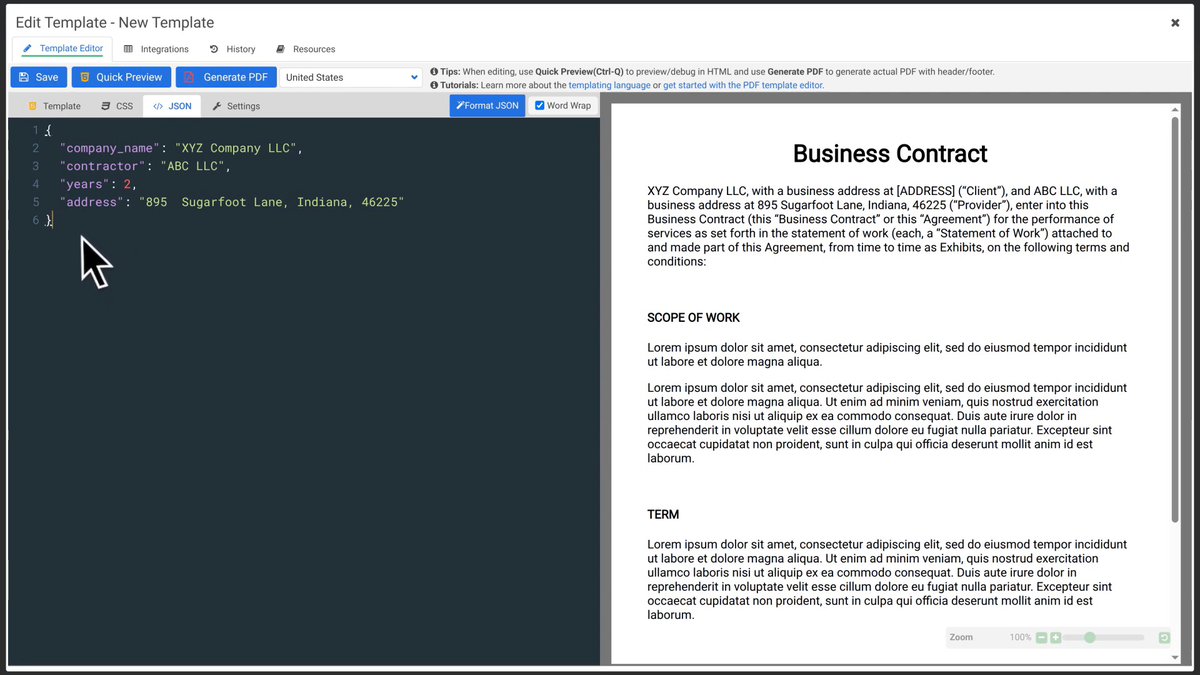Viewport: 1200px width, 675px height.
Task: Open the United States country dropdown
Action: tap(351, 76)
